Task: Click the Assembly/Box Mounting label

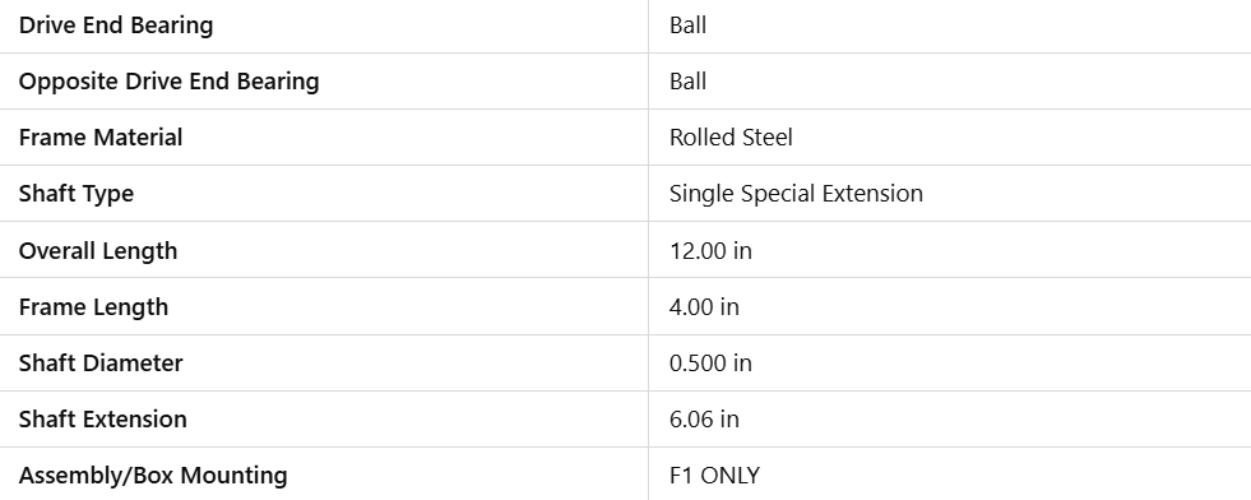Action: [153, 476]
